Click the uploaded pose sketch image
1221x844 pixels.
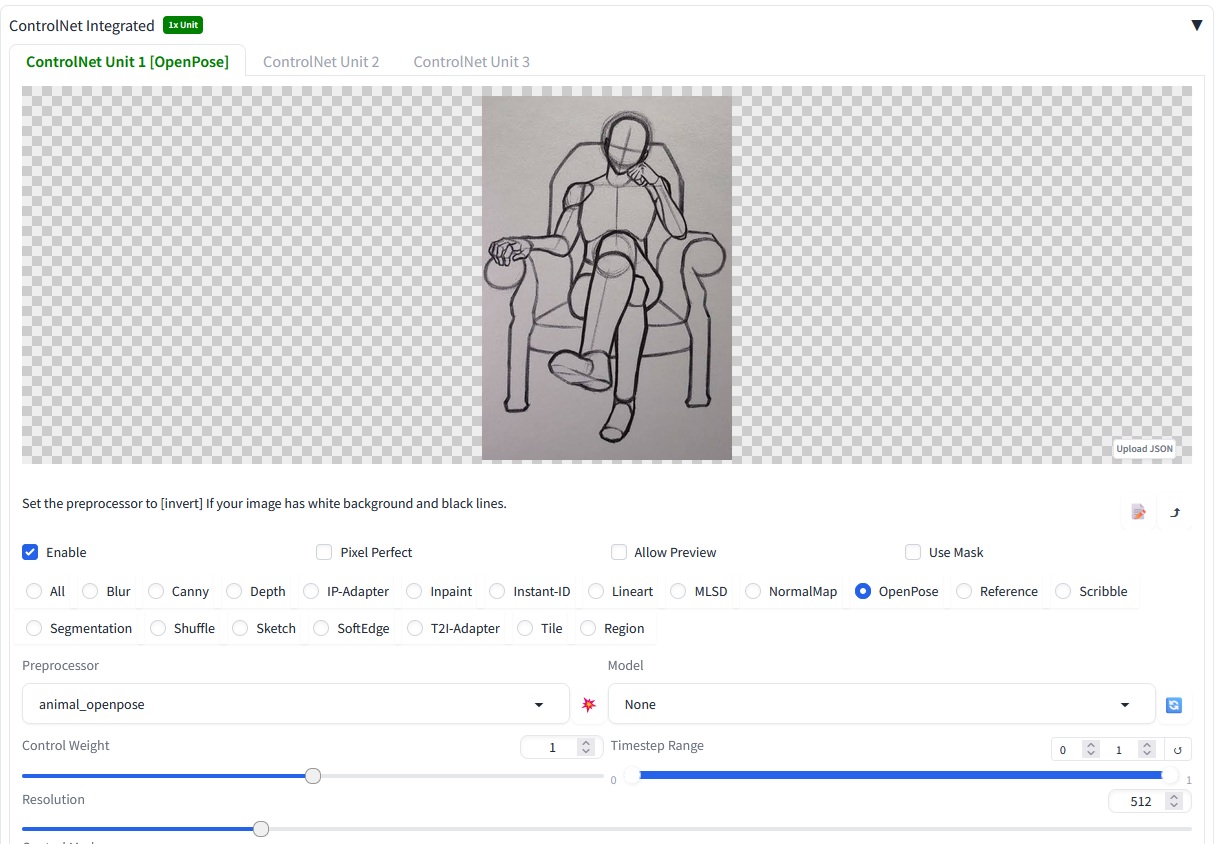(607, 277)
